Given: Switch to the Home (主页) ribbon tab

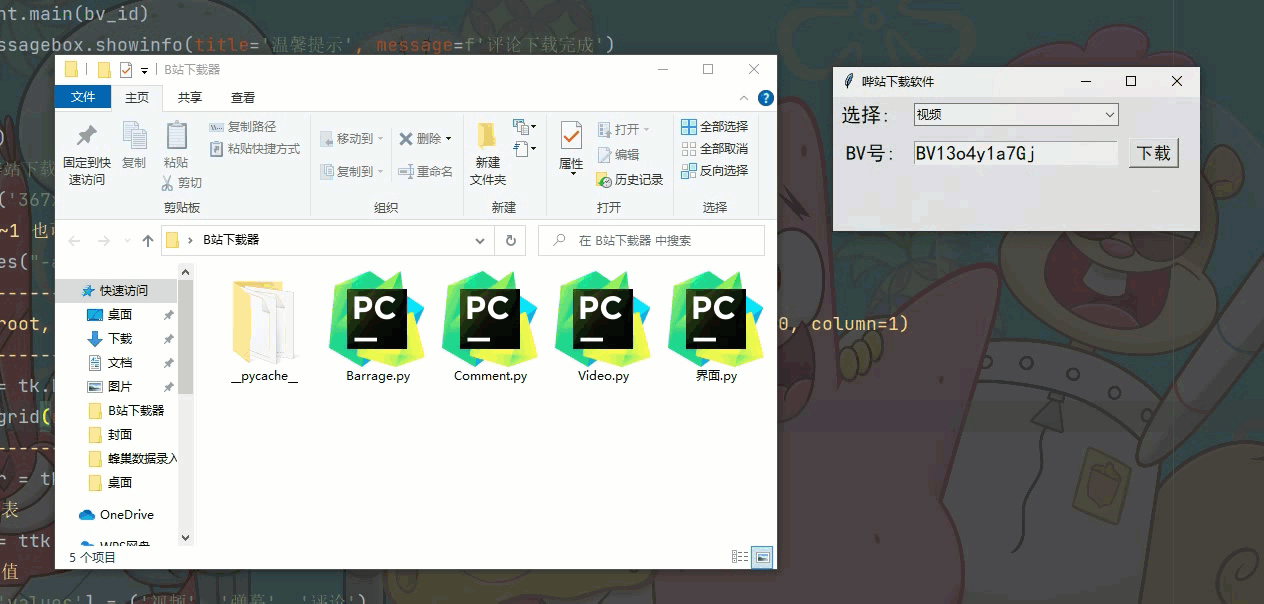Looking at the screenshot, I should [x=137, y=97].
